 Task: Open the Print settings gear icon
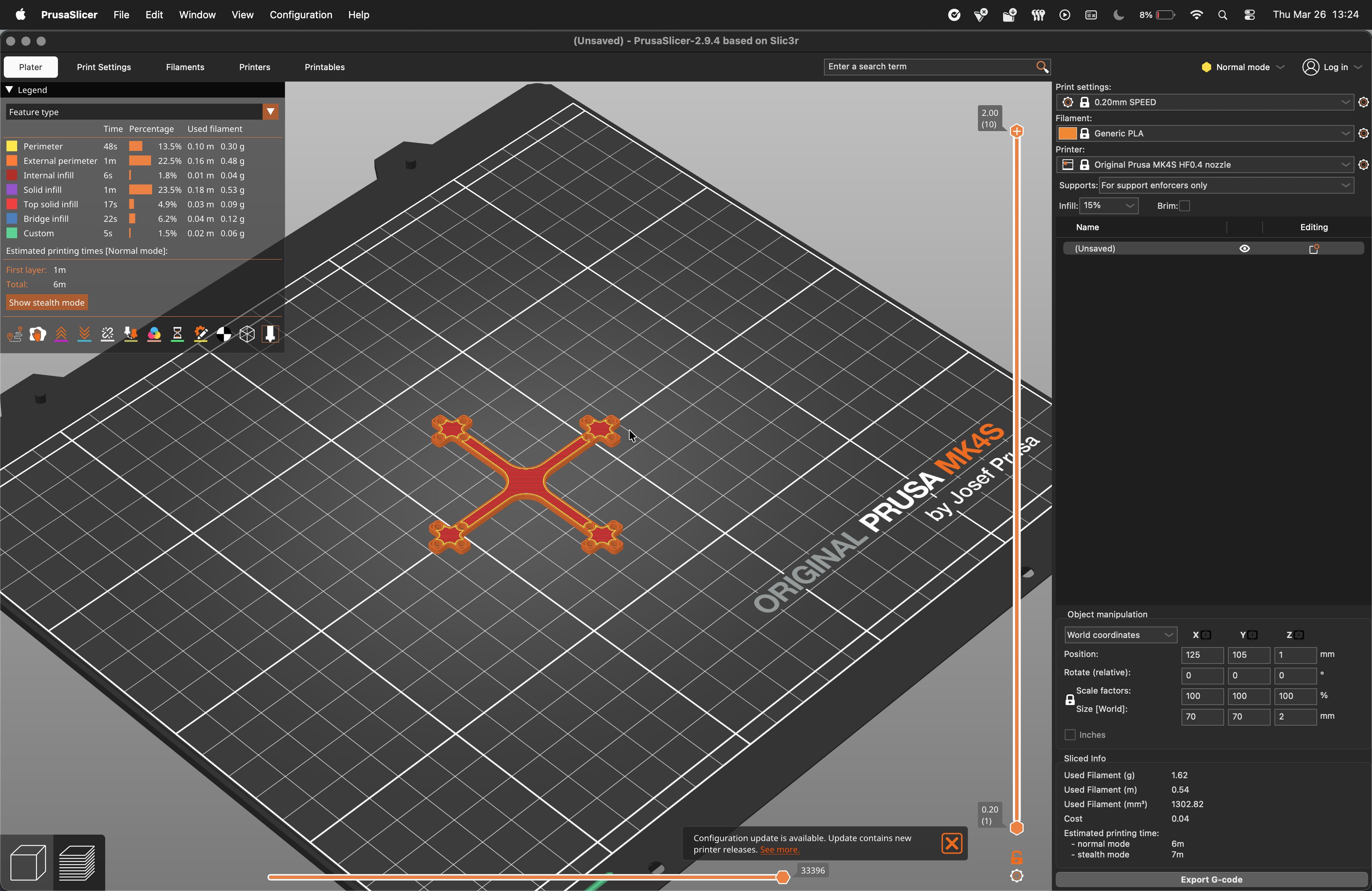[1363, 102]
